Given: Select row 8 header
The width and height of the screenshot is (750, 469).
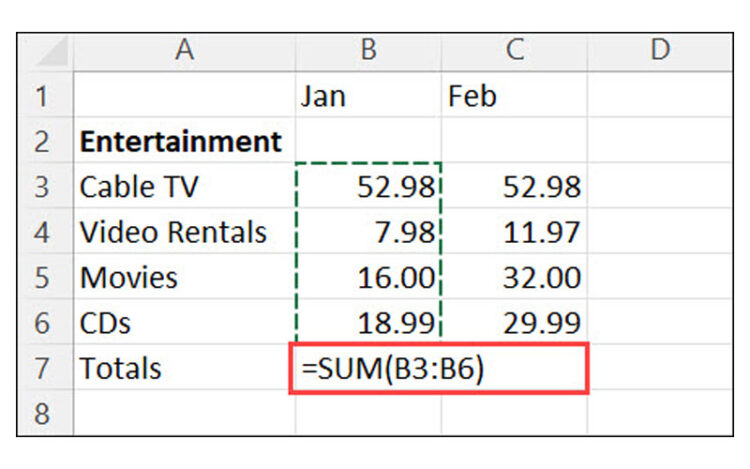Looking at the screenshot, I should (44, 413).
